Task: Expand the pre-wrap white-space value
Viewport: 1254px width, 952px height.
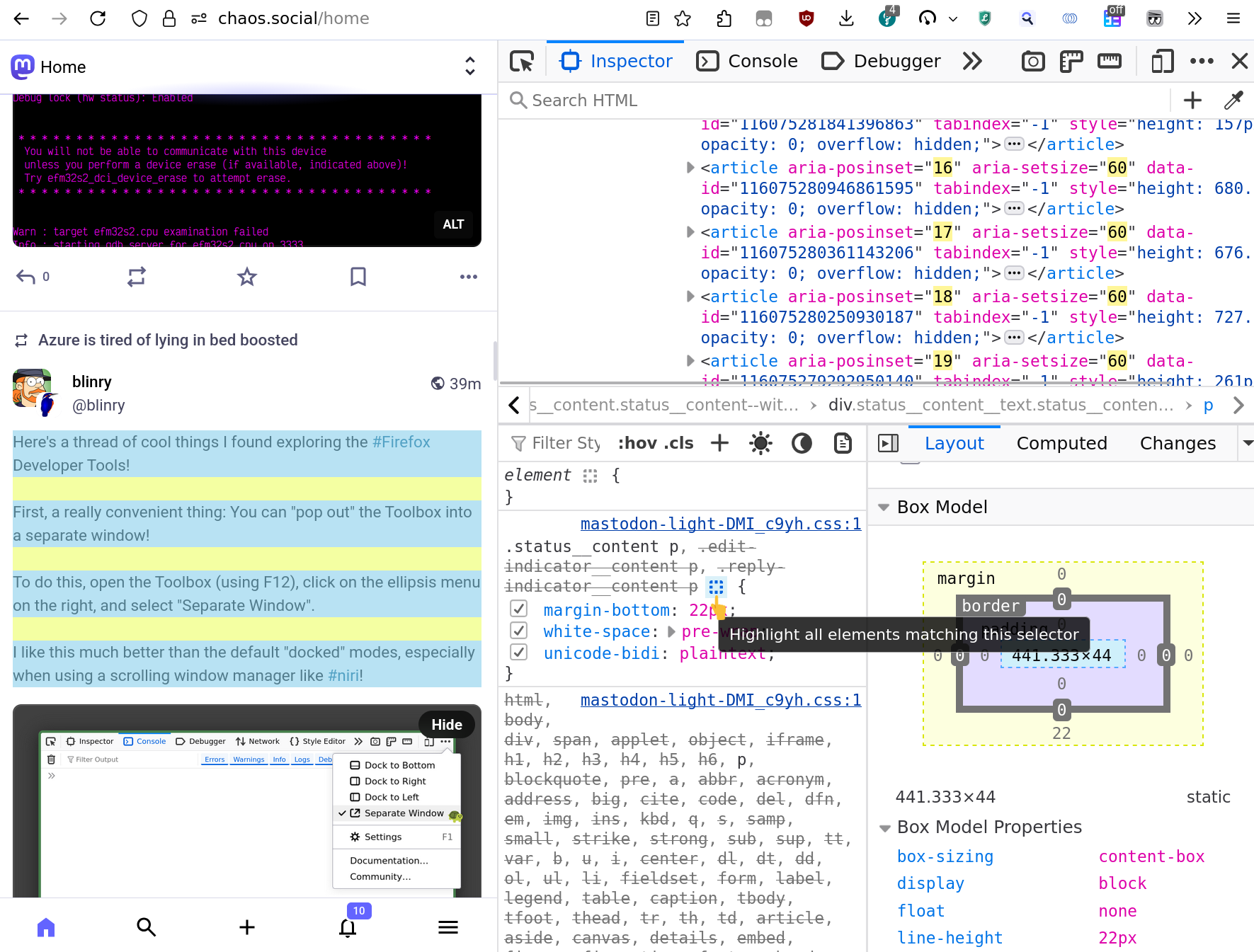Action: click(671, 632)
